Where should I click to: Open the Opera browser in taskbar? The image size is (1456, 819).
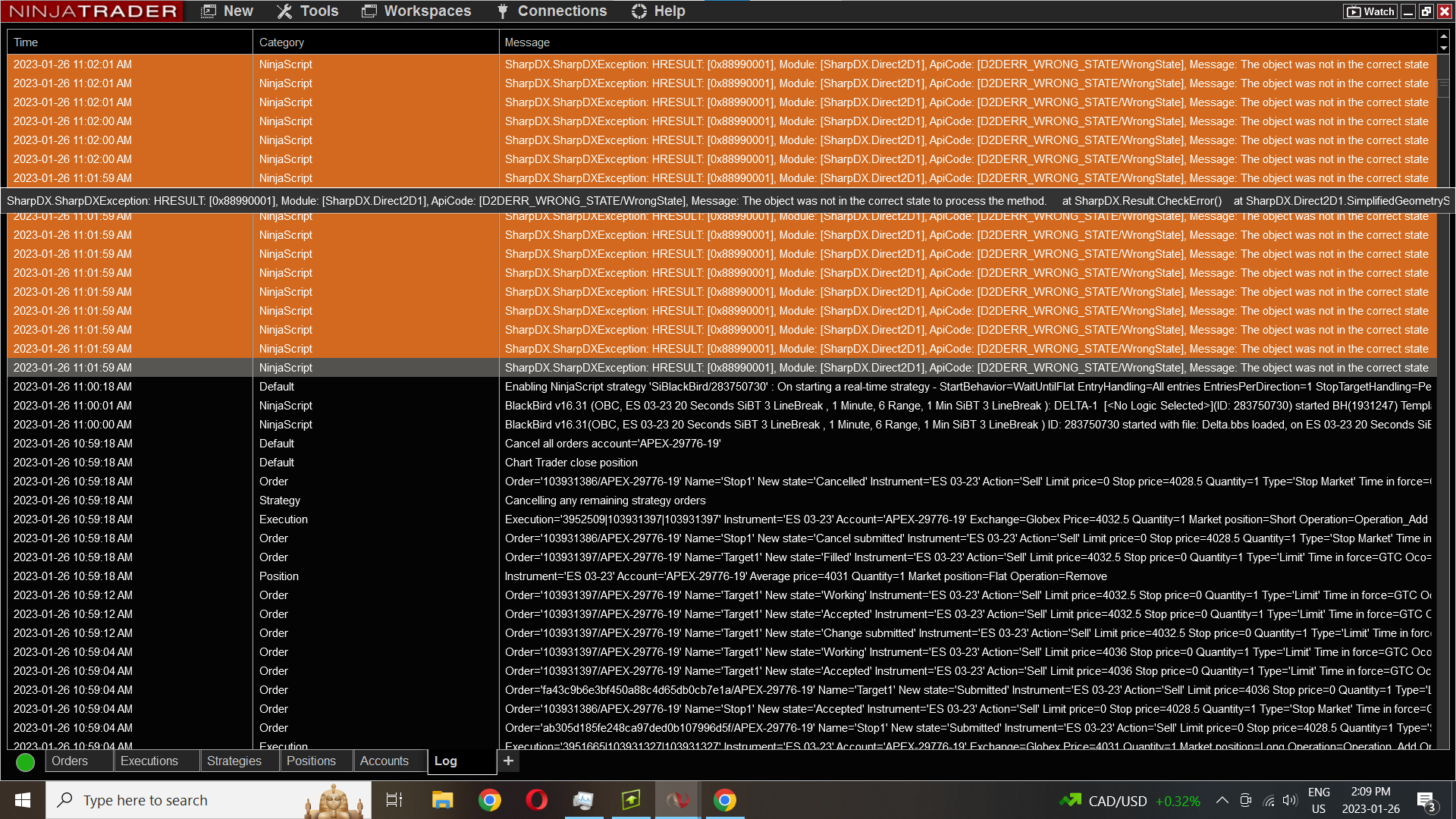click(536, 800)
